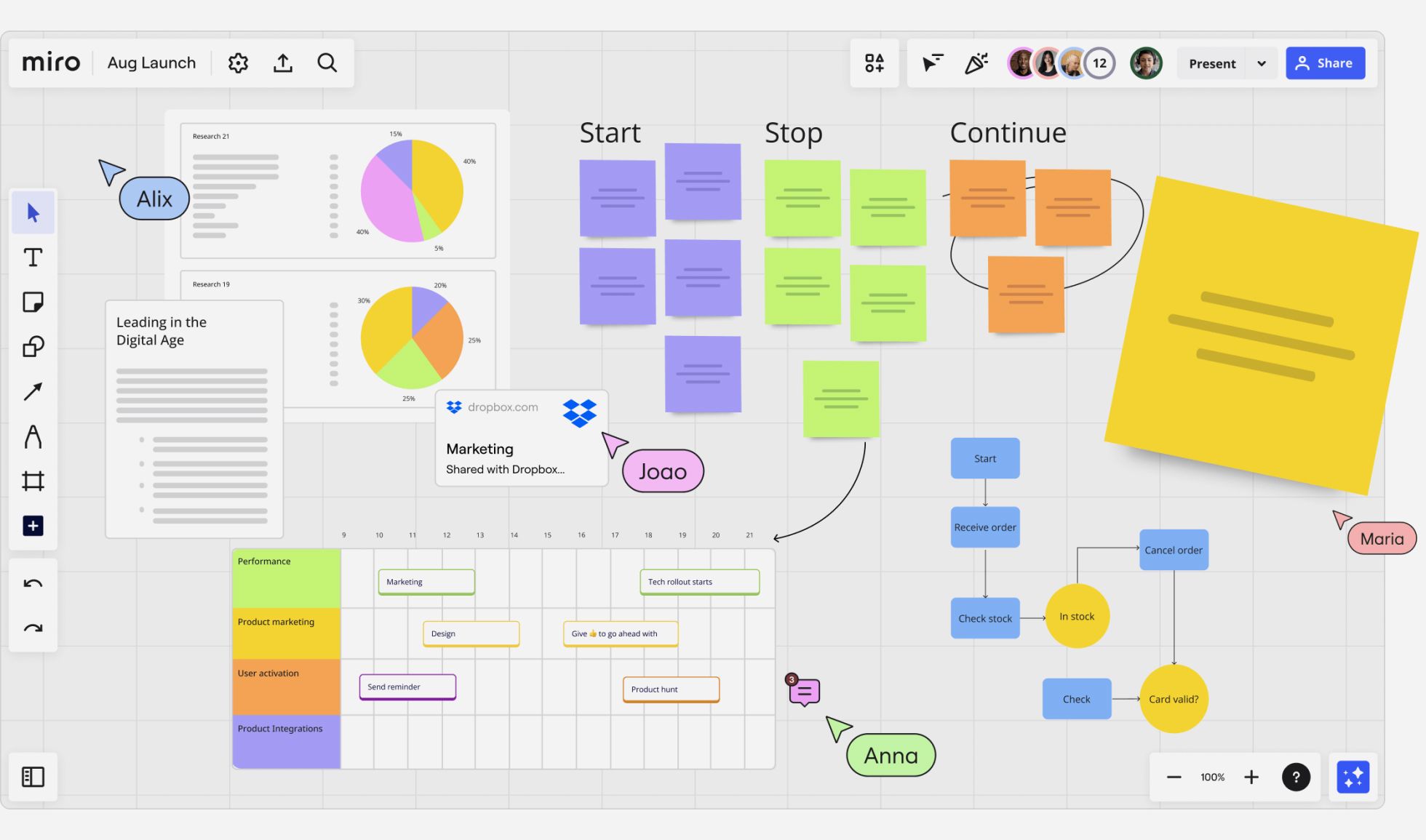The height and width of the screenshot is (840, 1426).
Task: Toggle the frames side panel
Action: (x=33, y=777)
